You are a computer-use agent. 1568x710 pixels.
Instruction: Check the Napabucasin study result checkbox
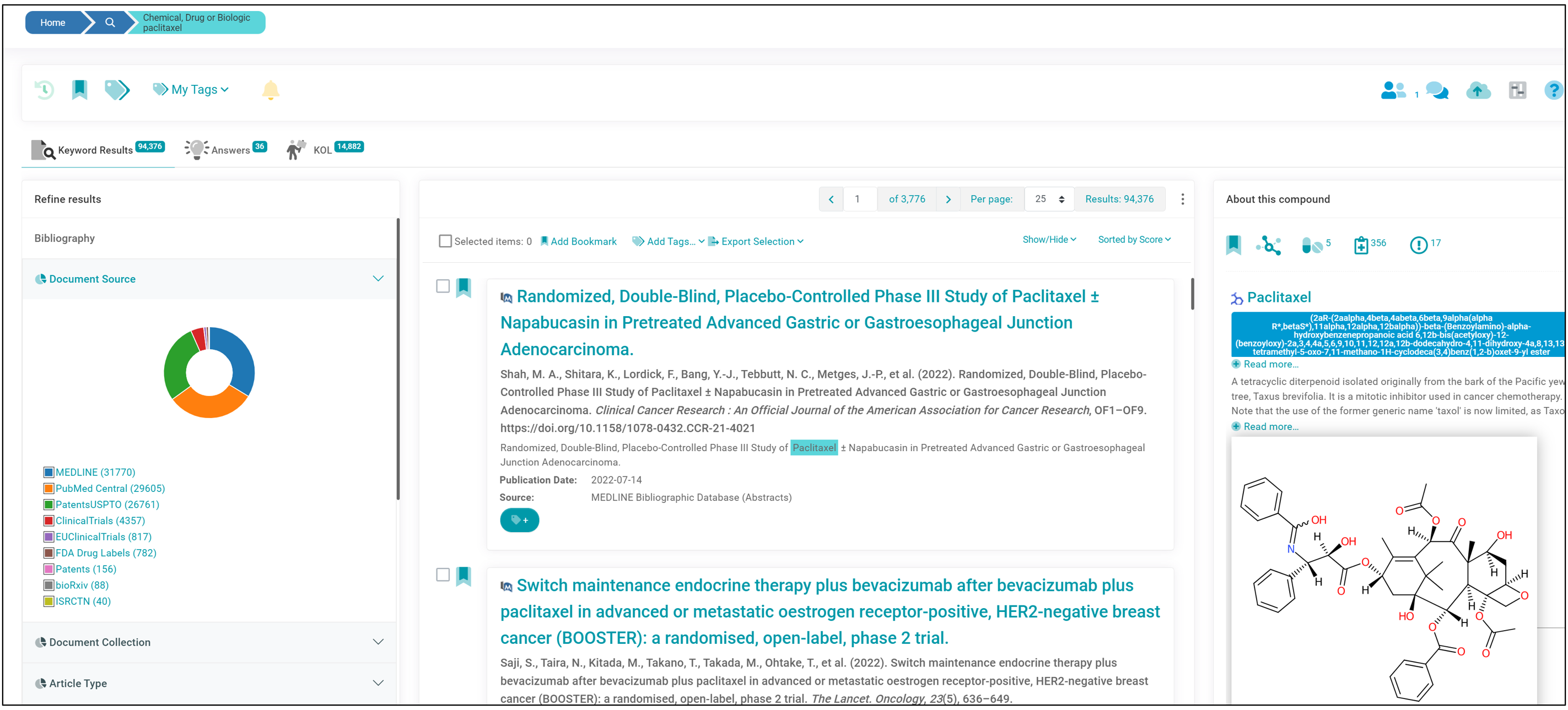coord(443,286)
